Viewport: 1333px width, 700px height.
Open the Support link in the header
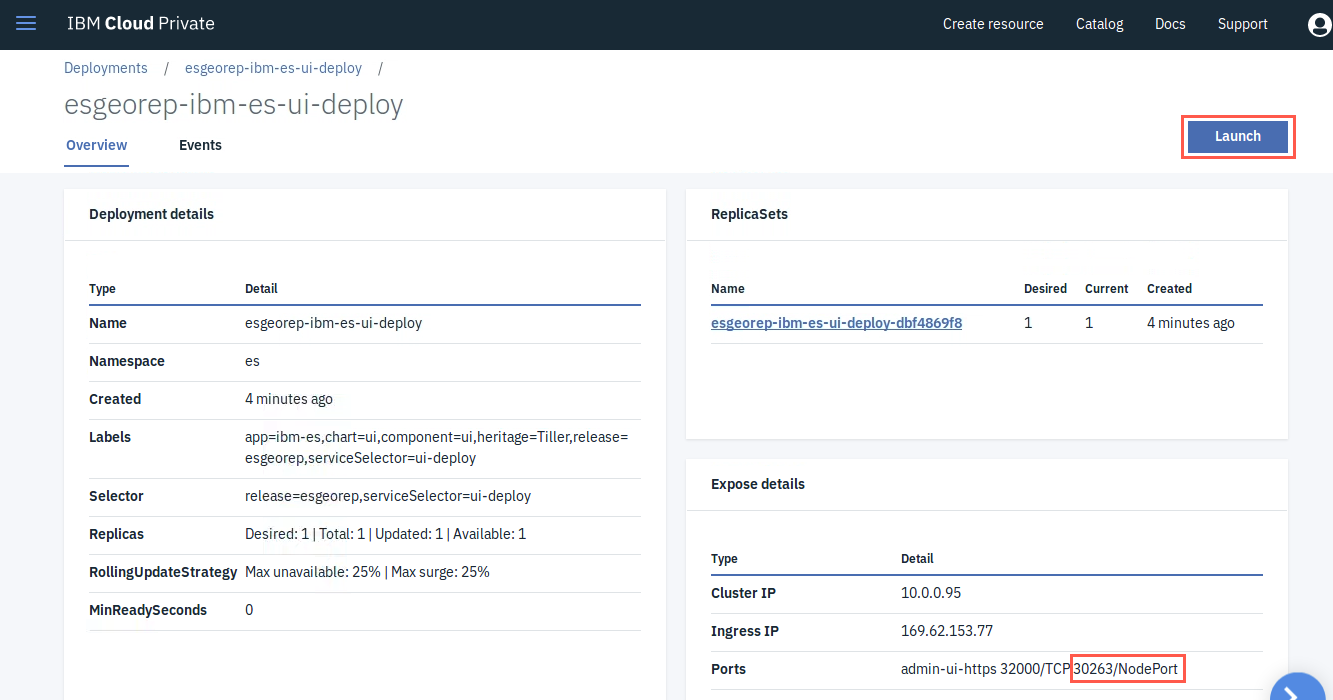[x=1243, y=24]
